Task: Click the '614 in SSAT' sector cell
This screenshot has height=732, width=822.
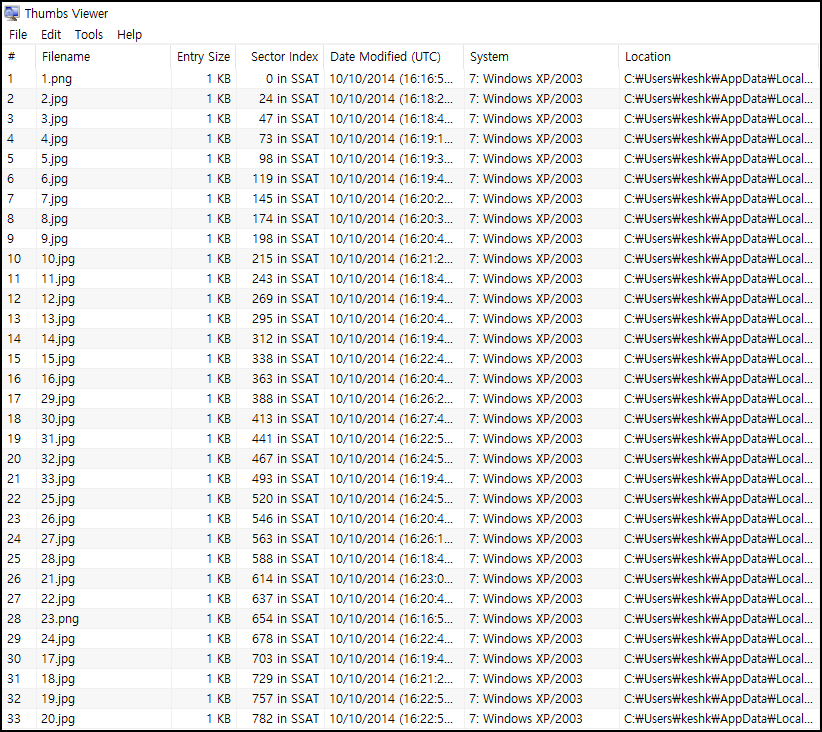Action: click(285, 578)
